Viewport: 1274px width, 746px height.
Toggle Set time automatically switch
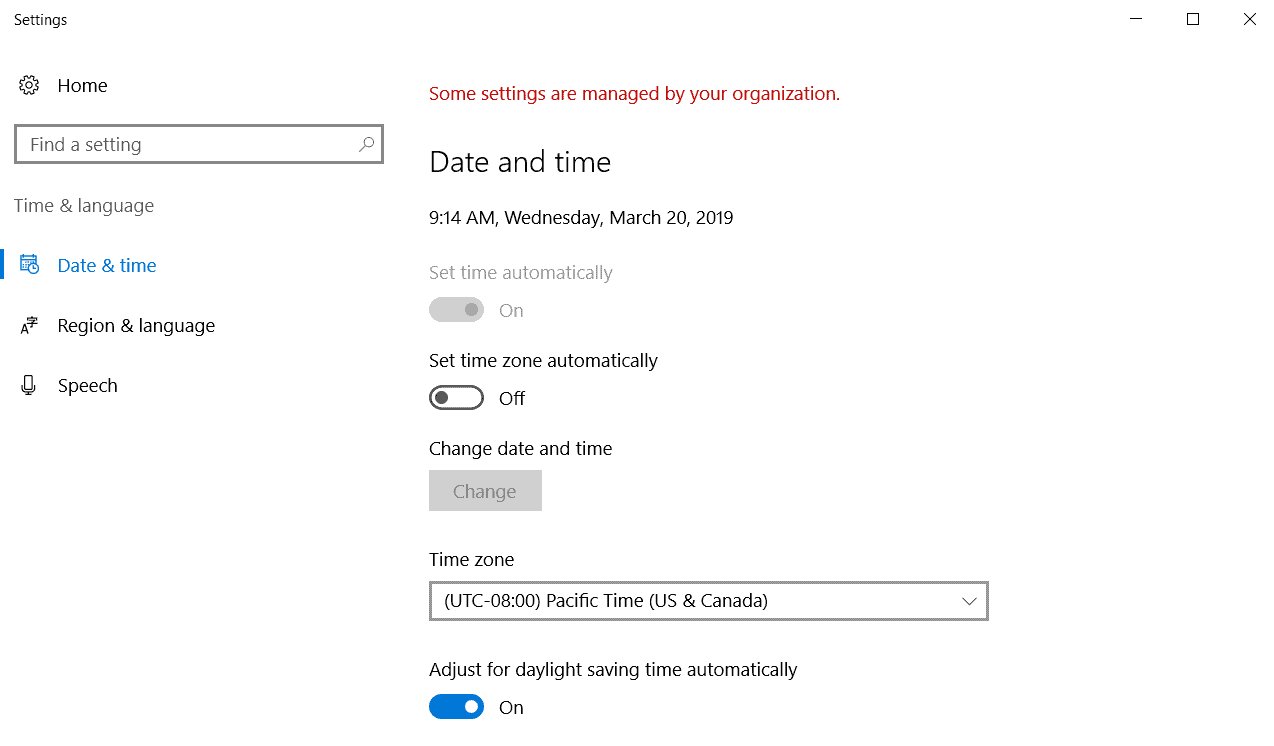point(456,310)
